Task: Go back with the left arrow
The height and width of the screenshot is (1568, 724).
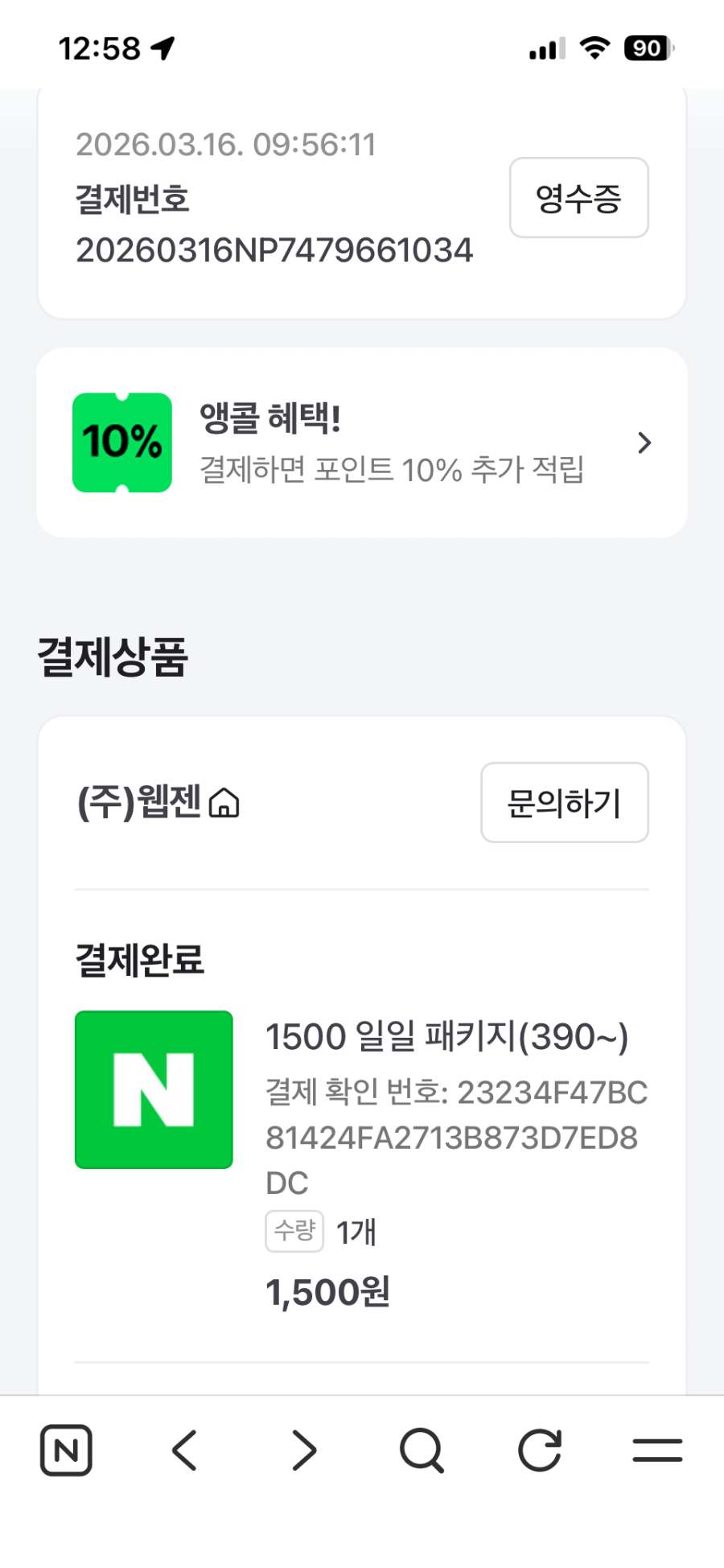Action: (184, 1451)
